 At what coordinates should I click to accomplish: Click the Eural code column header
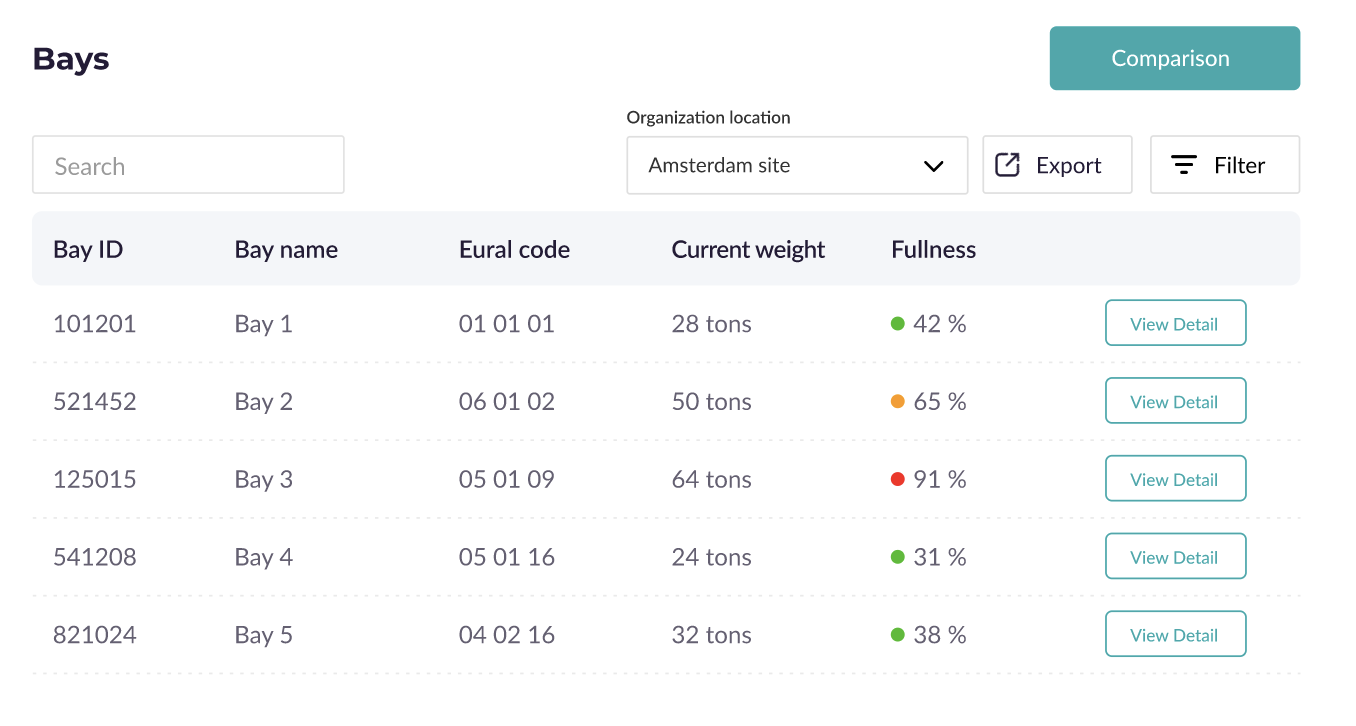click(x=514, y=249)
